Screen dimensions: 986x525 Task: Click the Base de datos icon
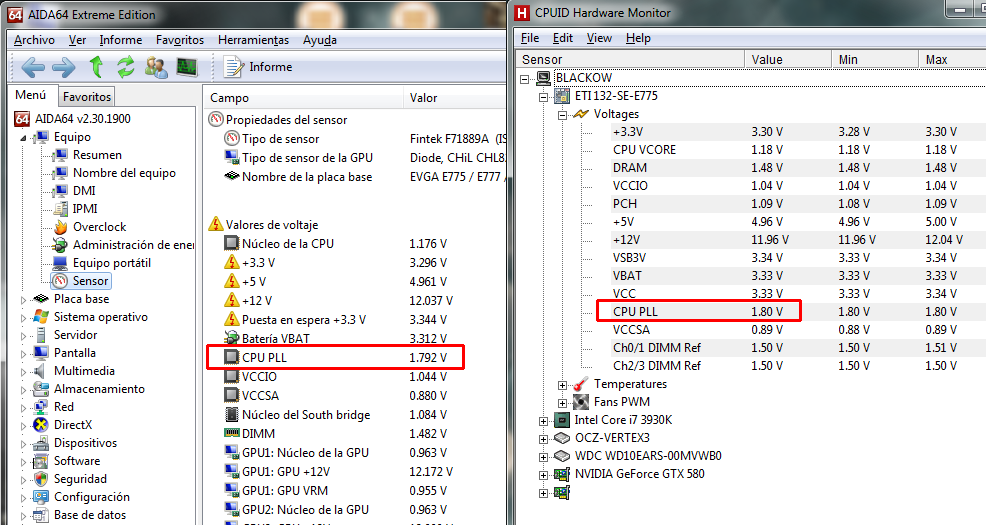click(x=41, y=515)
